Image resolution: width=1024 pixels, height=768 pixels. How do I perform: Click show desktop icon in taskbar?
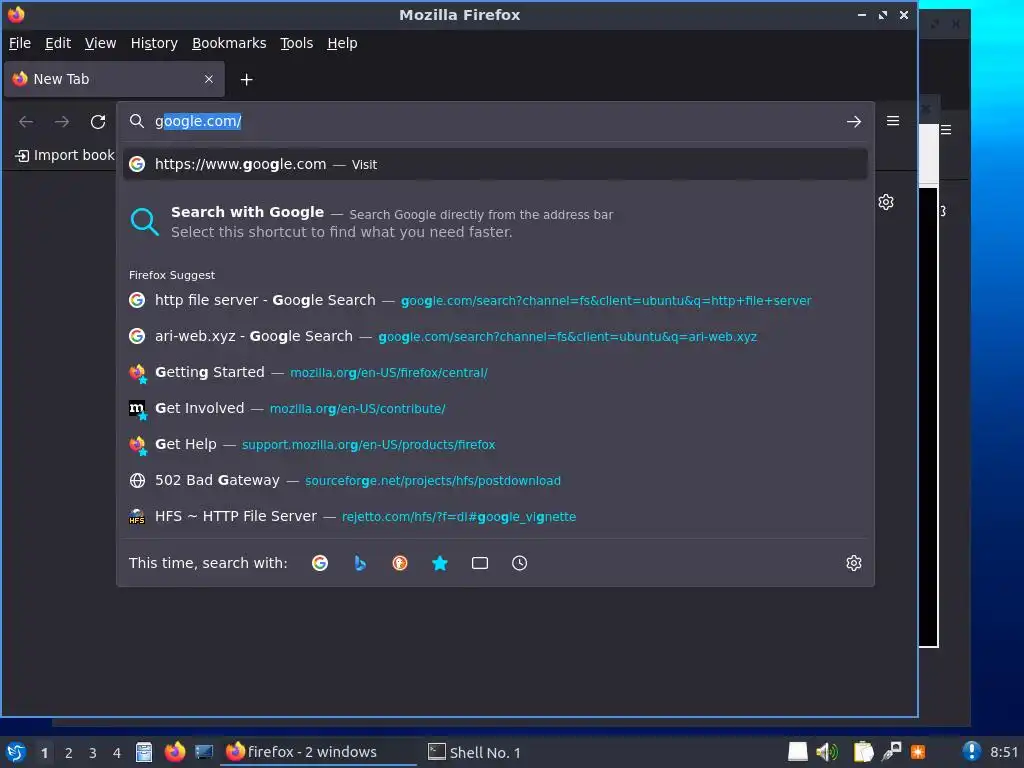(204, 752)
